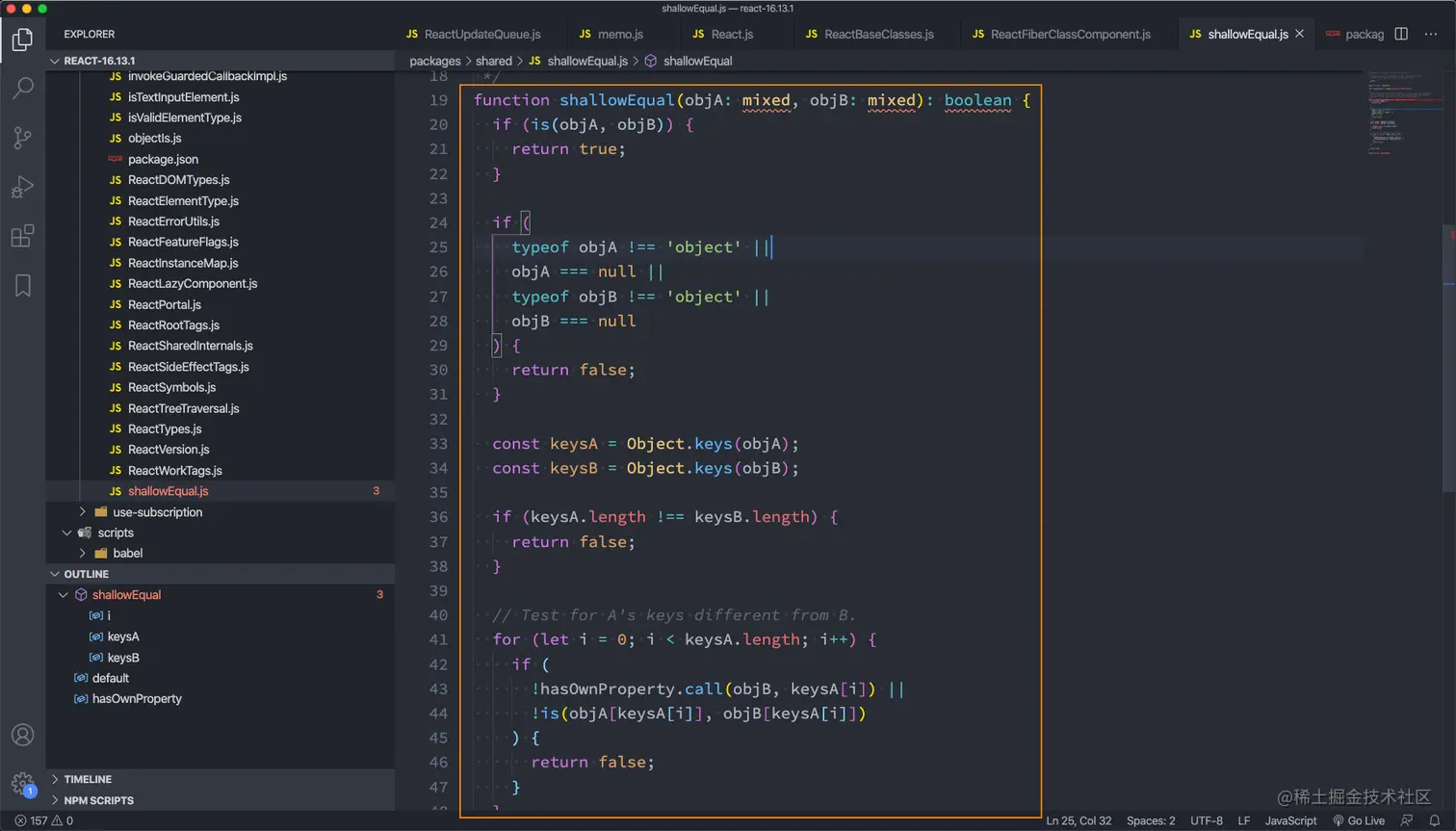Change the UTF-8 file encoding

point(1207,821)
